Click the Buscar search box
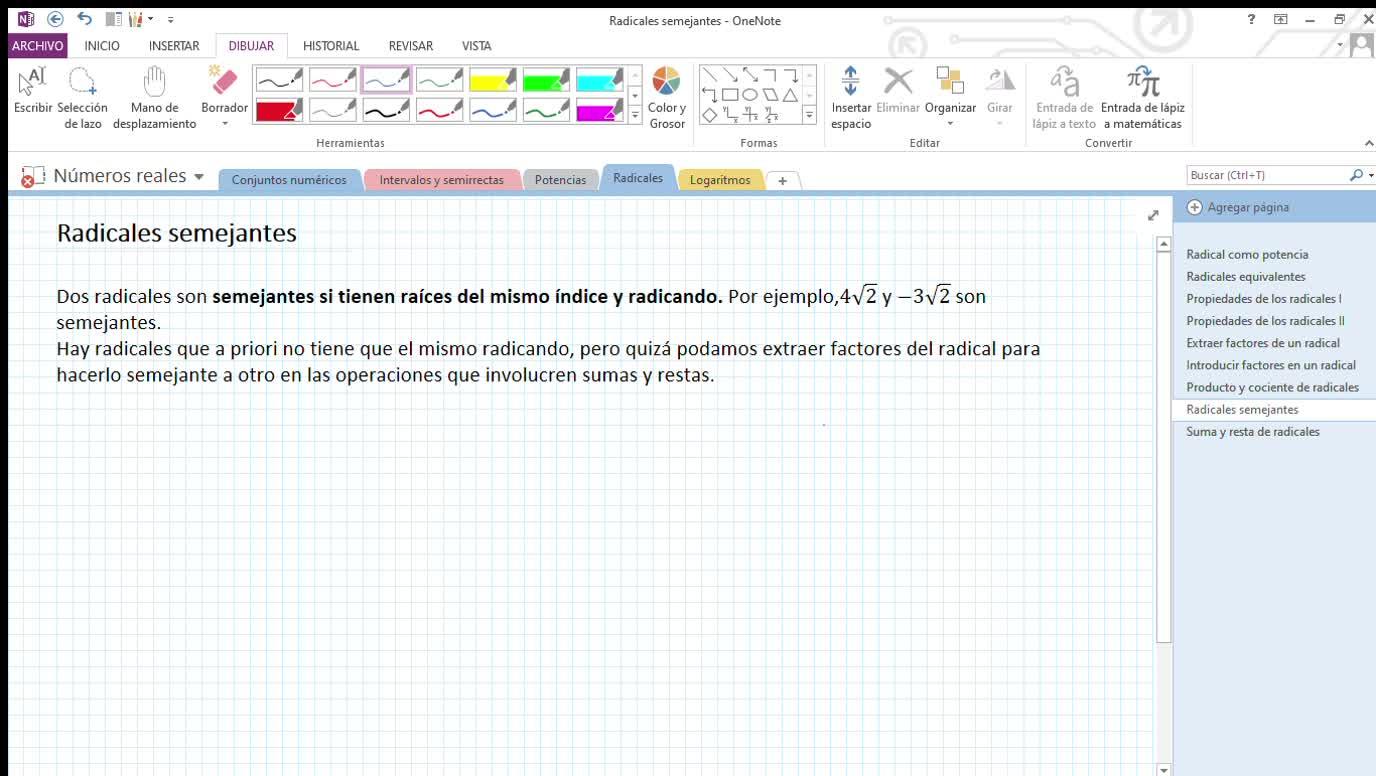 (1266, 175)
